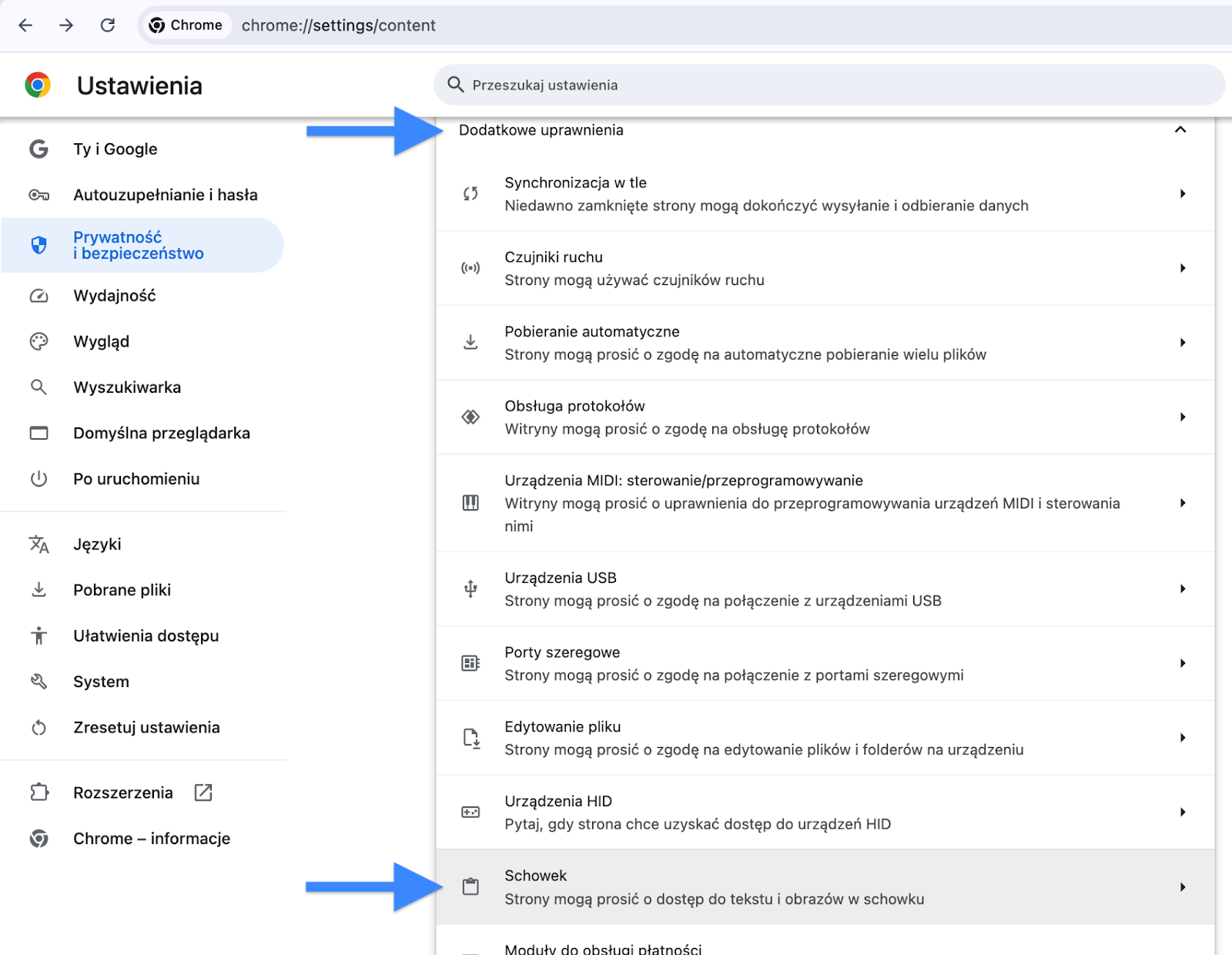Open Urządzenia MIDI via its arrow
The image size is (1232, 955).
click(x=1183, y=503)
